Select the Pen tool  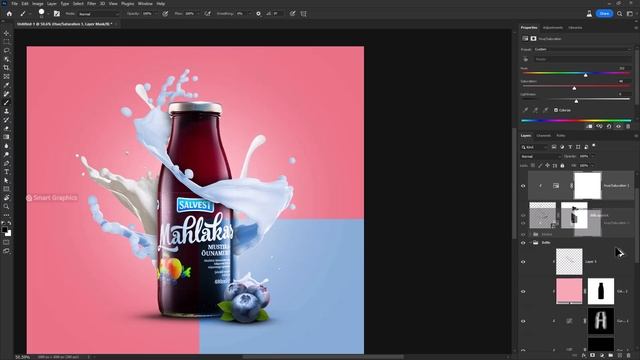click(x=6, y=163)
